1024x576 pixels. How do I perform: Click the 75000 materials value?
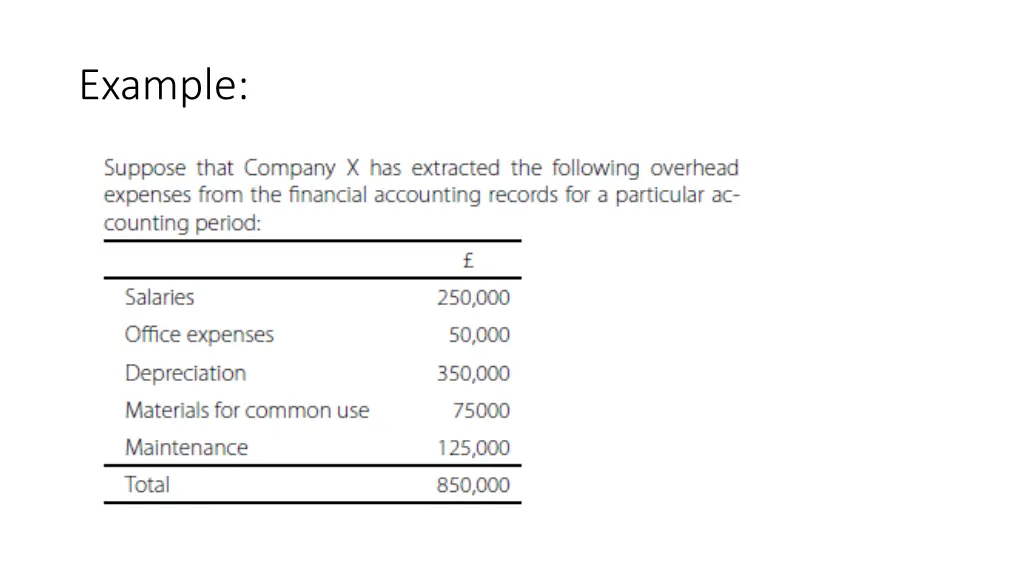[x=481, y=411]
